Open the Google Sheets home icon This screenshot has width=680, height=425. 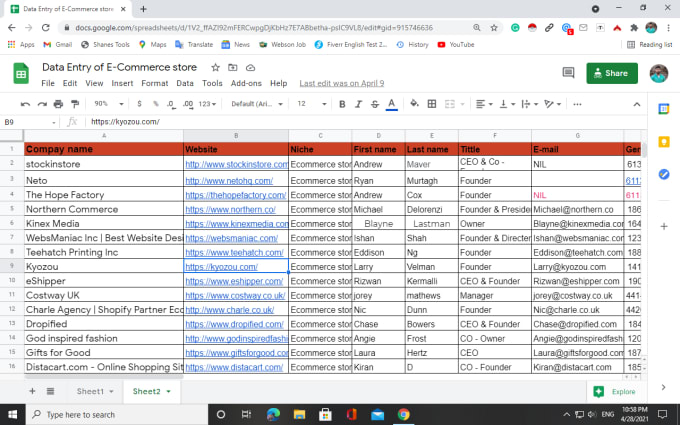coord(21,74)
